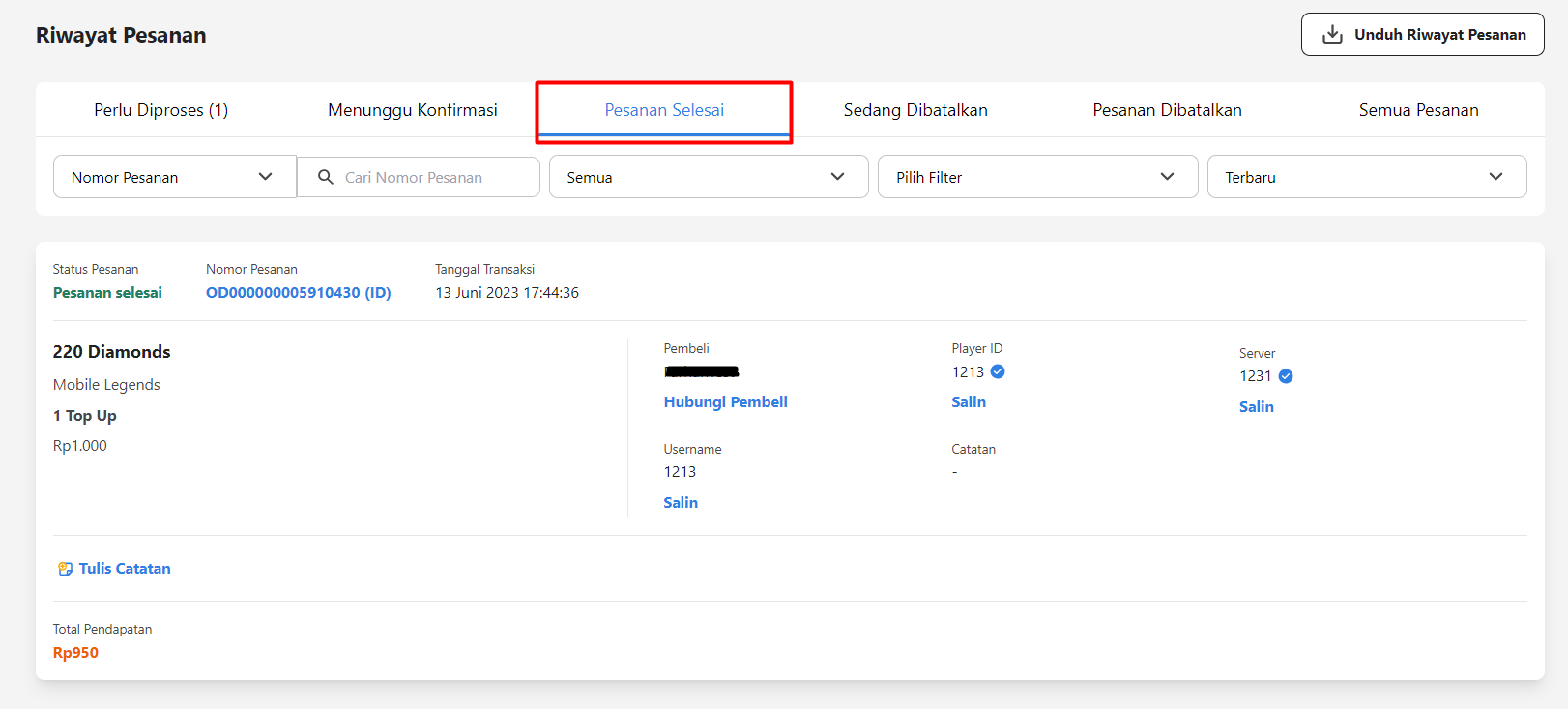Click Tulis Catatan link
1568x709 pixels.
tap(125, 569)
